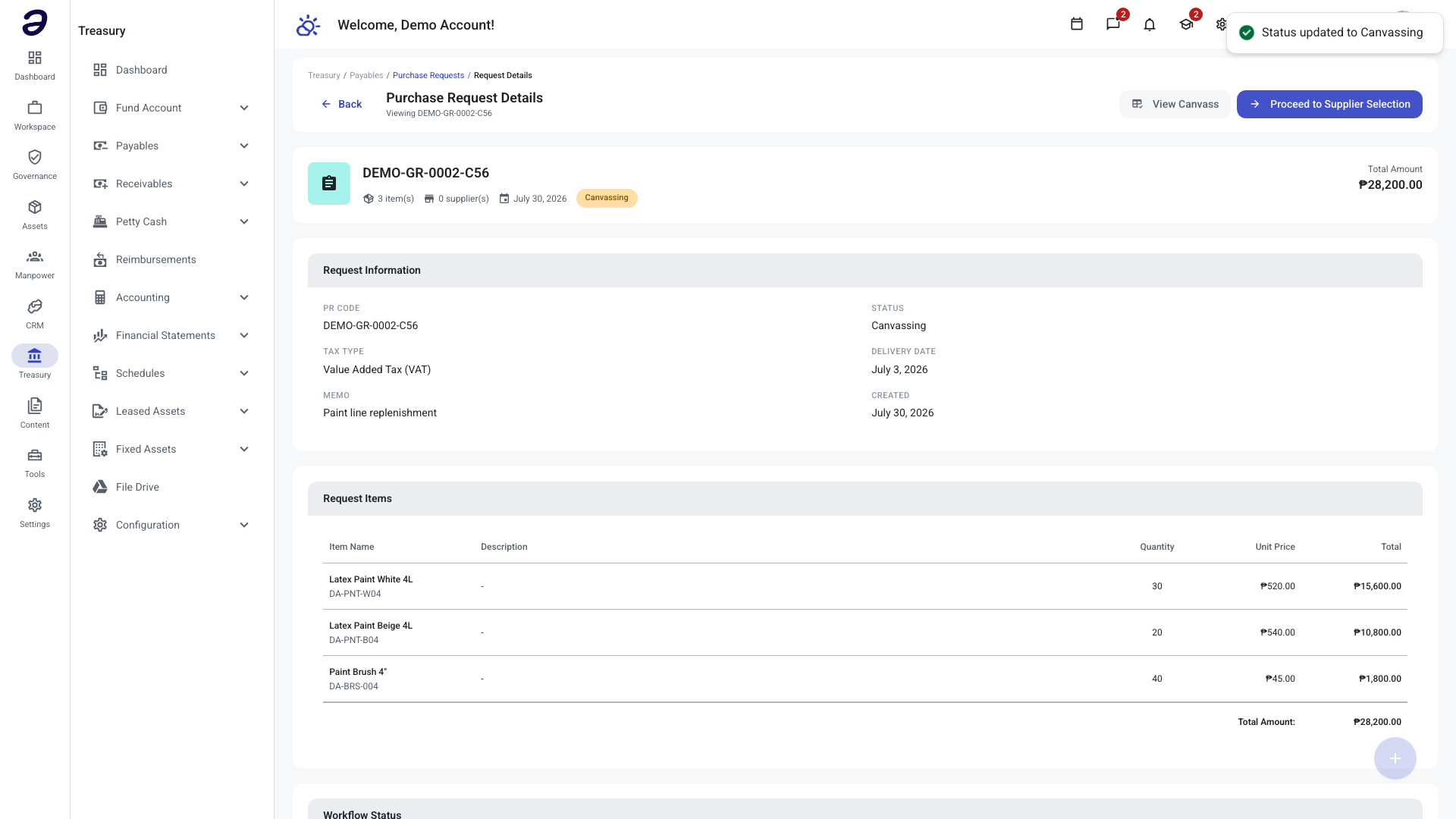Viewport: 1456px width, 819px height.
Task: Open Receivables menu item
Action: [171, 184]
